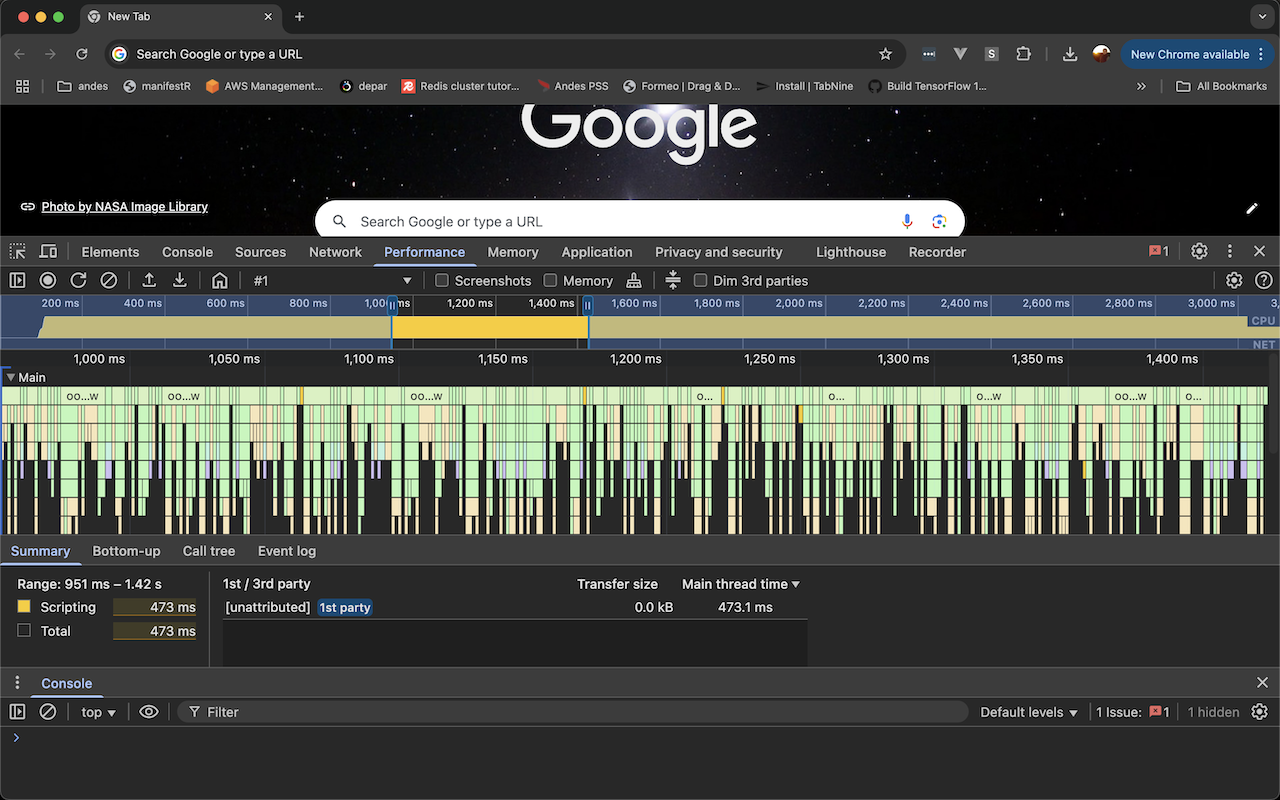Sort by Main thread time column

click(740, 584)
